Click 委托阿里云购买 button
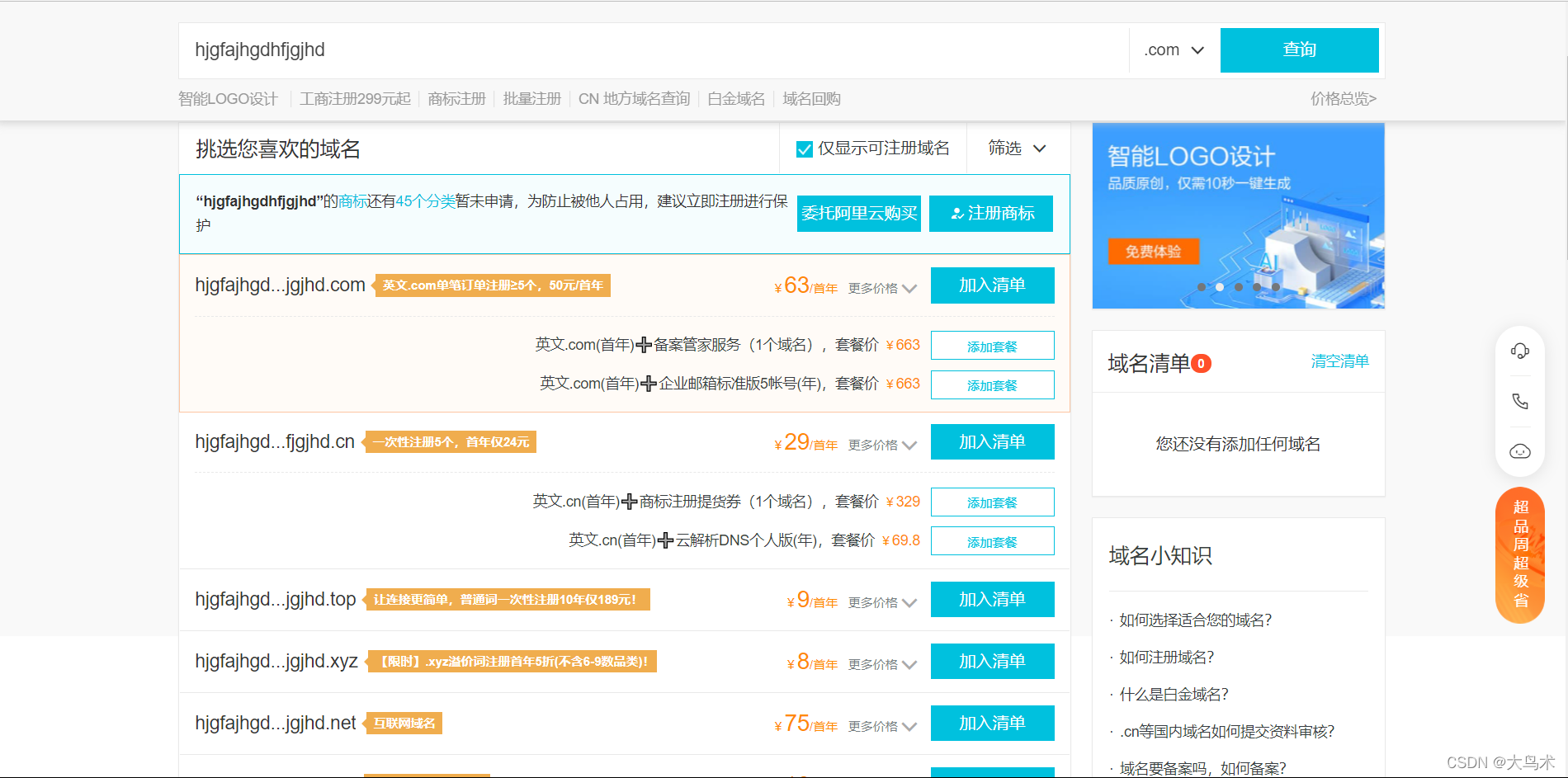Viewport: 1568px width, 778px height. coord(858,214)
